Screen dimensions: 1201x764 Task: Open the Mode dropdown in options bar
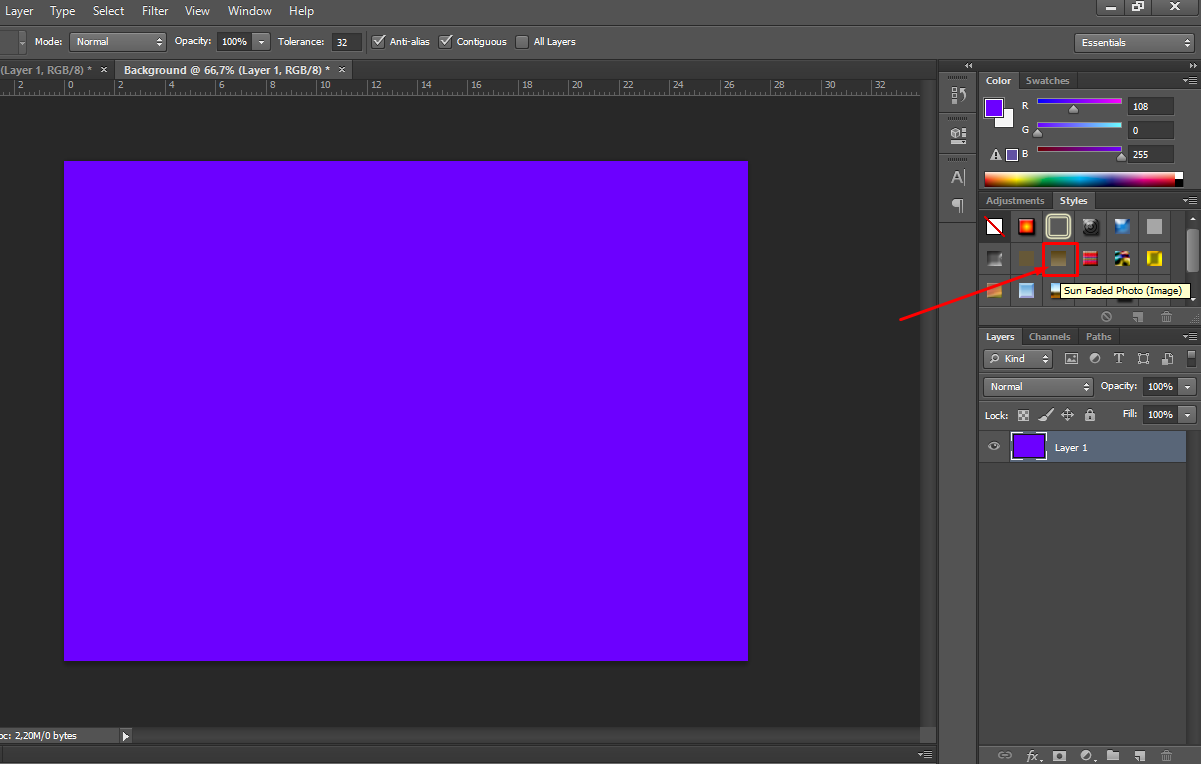117,41
